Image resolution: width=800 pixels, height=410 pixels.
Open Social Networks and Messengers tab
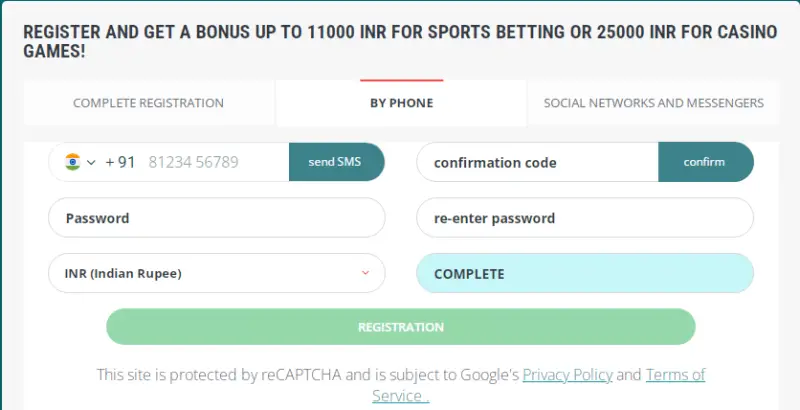(653, 103)
